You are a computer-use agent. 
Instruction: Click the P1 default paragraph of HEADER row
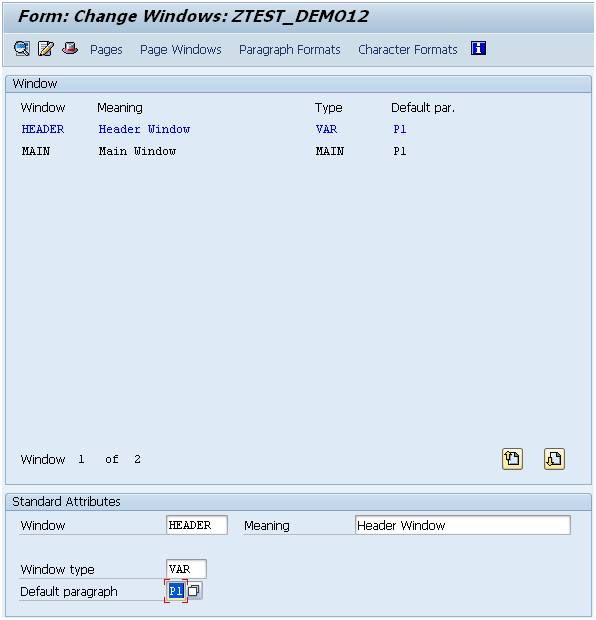point(399,129)
